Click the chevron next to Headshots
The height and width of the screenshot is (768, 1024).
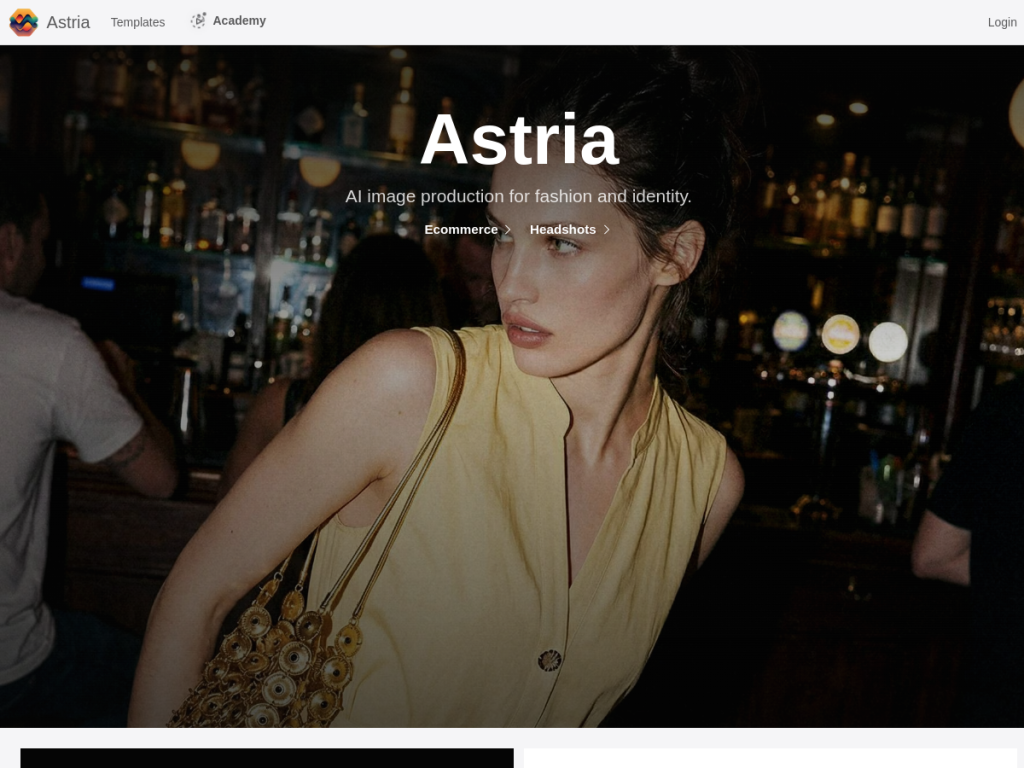coord(606,229)
